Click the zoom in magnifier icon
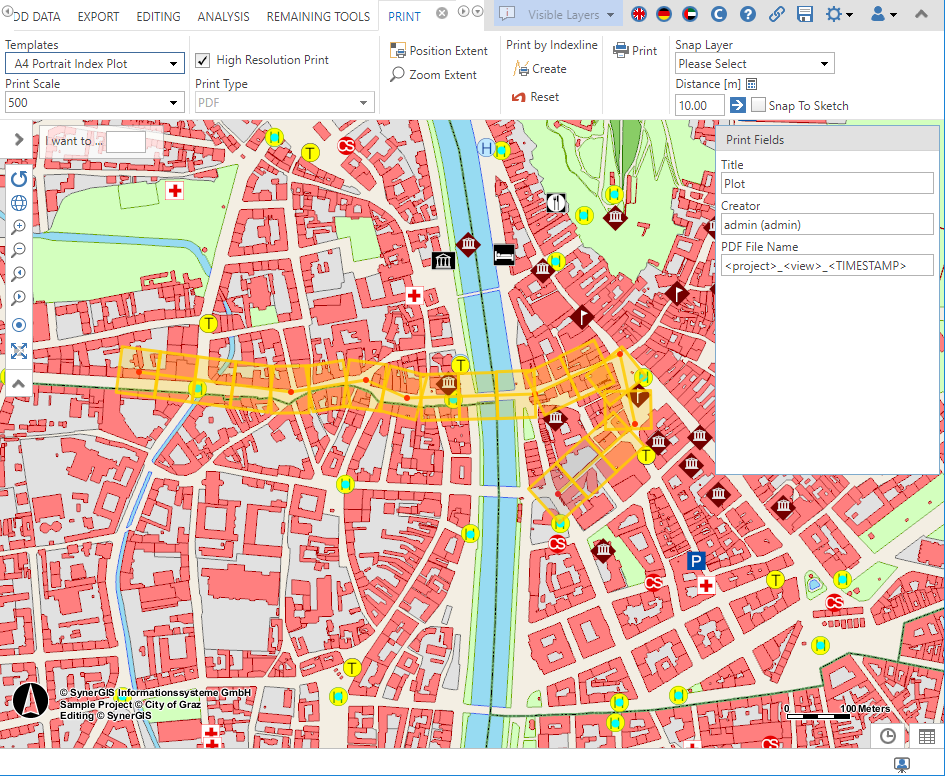Viewport: 945px width, 776px height. click(19, 227)
